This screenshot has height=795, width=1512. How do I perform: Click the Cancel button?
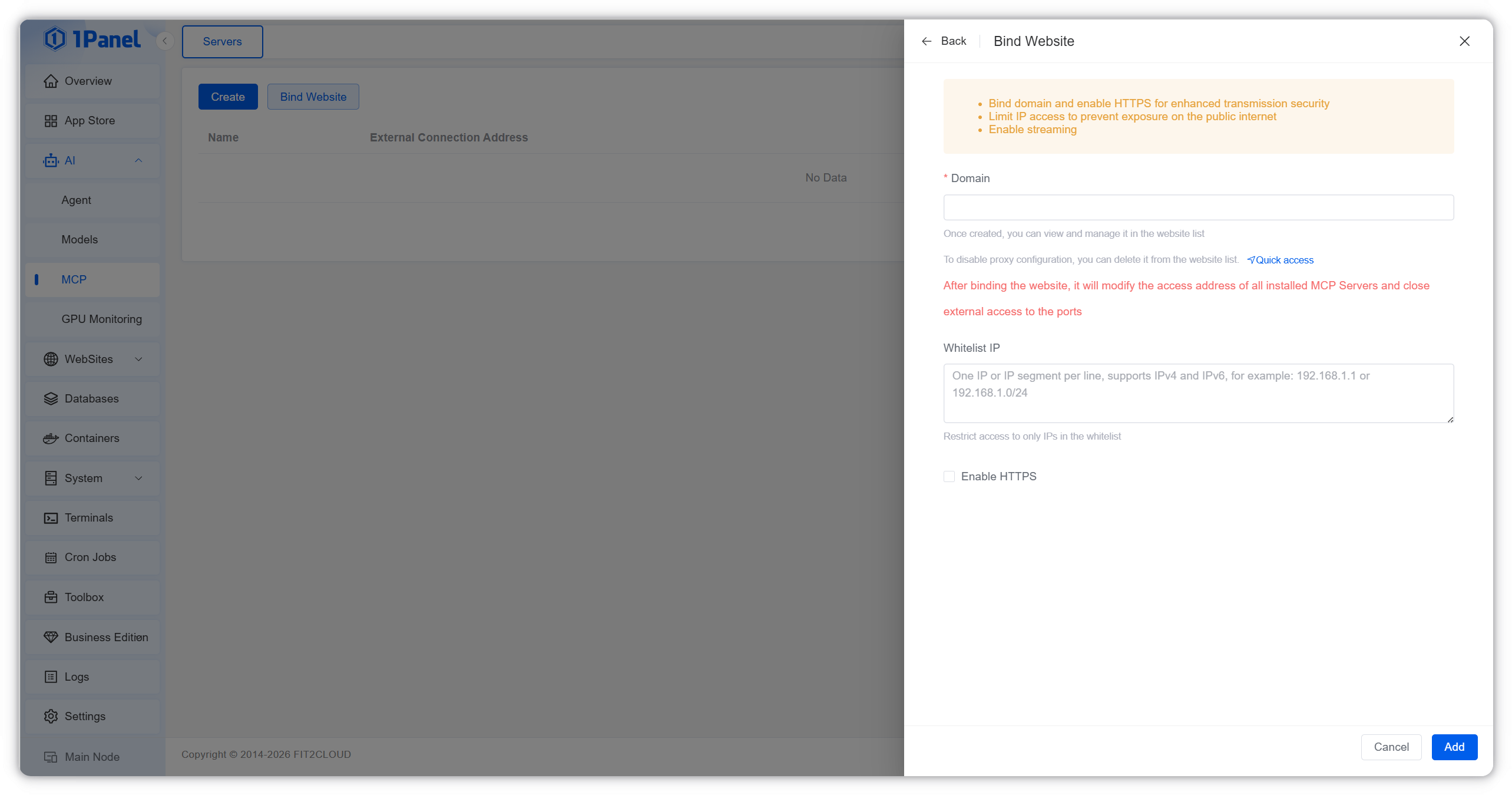(1391, 747)
